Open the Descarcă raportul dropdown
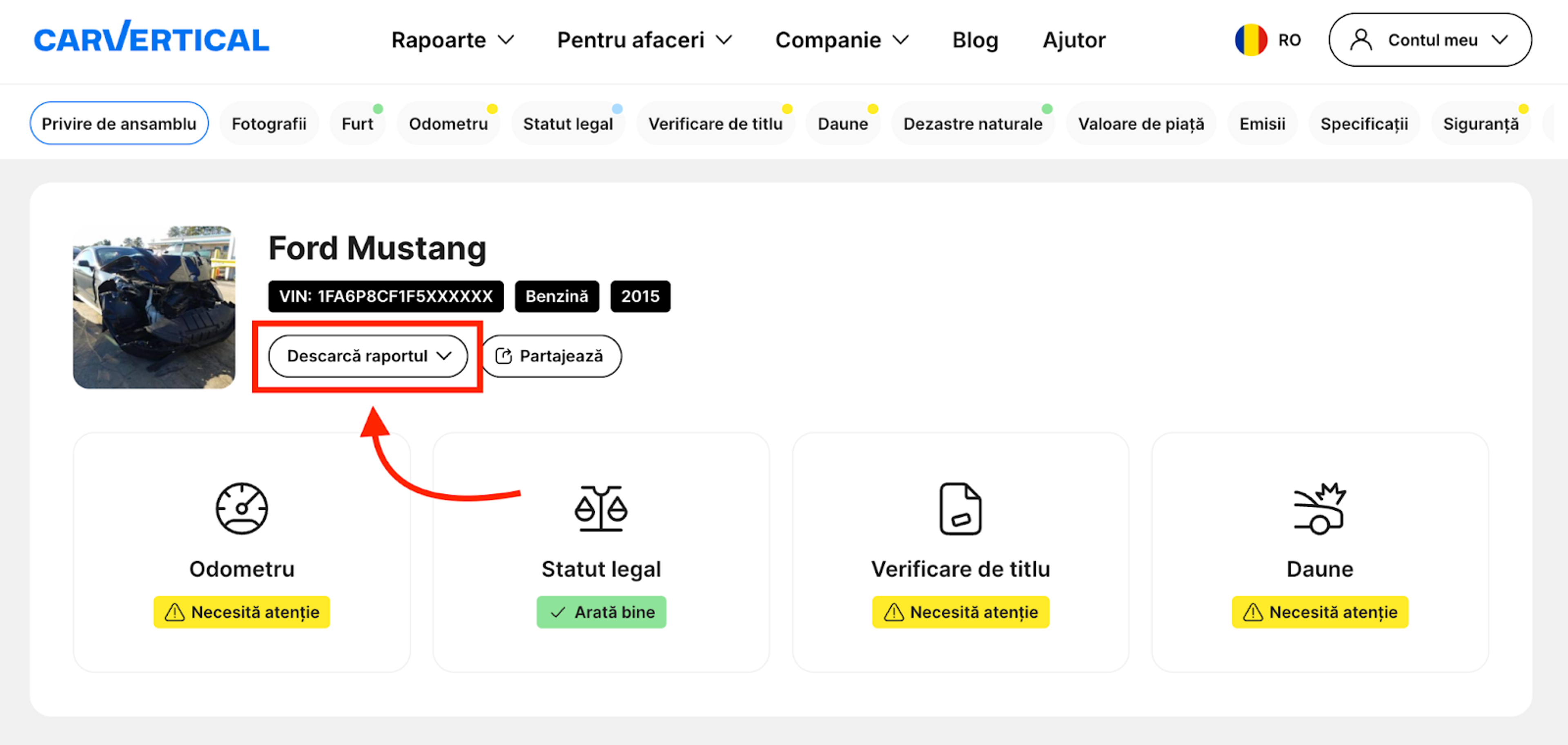The image size is (1568, 745). coord(367,356)
